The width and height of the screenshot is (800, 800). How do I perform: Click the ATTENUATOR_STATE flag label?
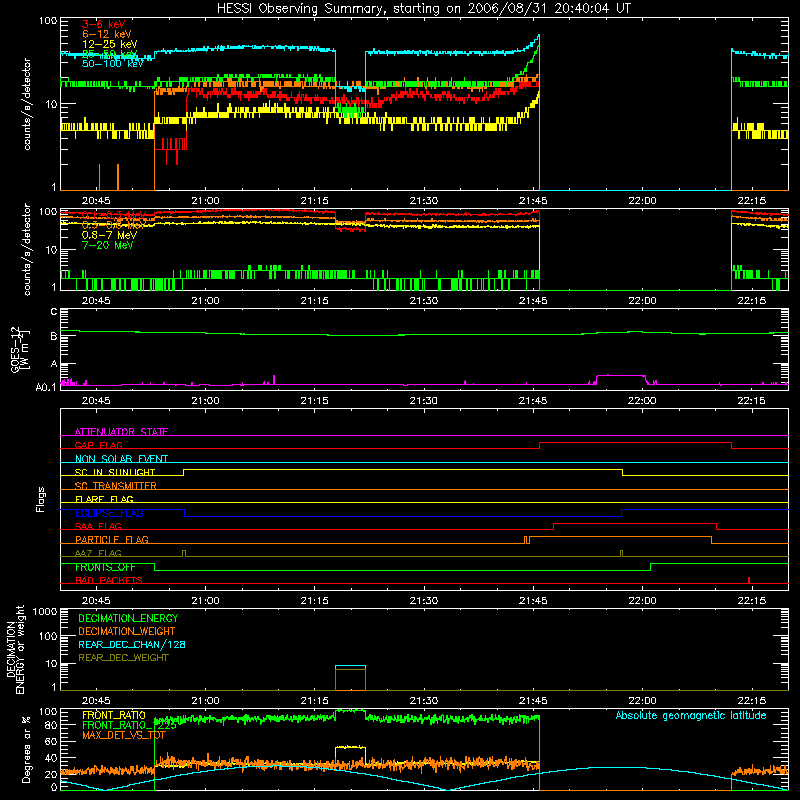121,432
